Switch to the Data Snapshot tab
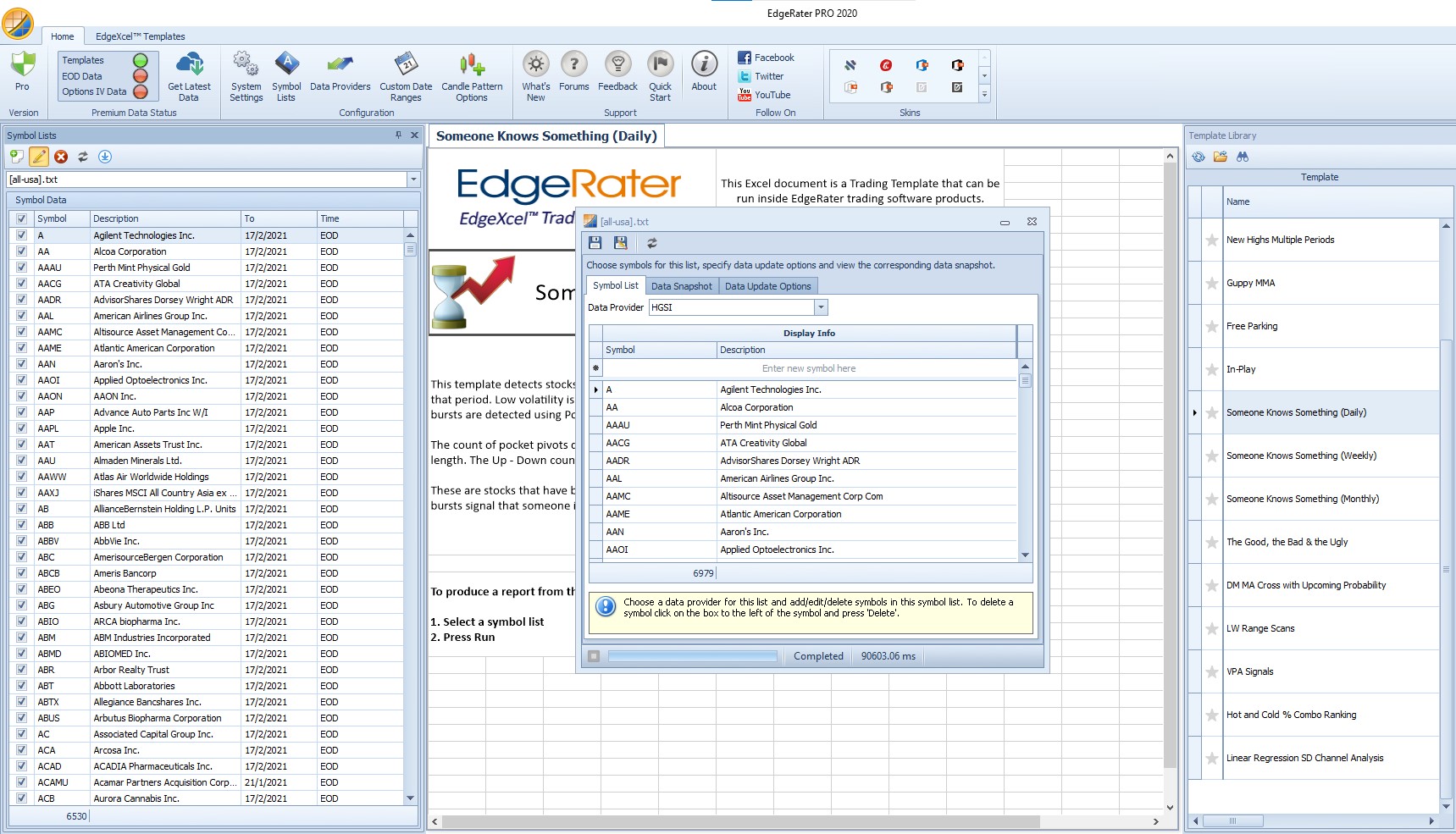1456x834 pixels. [682, 286]
